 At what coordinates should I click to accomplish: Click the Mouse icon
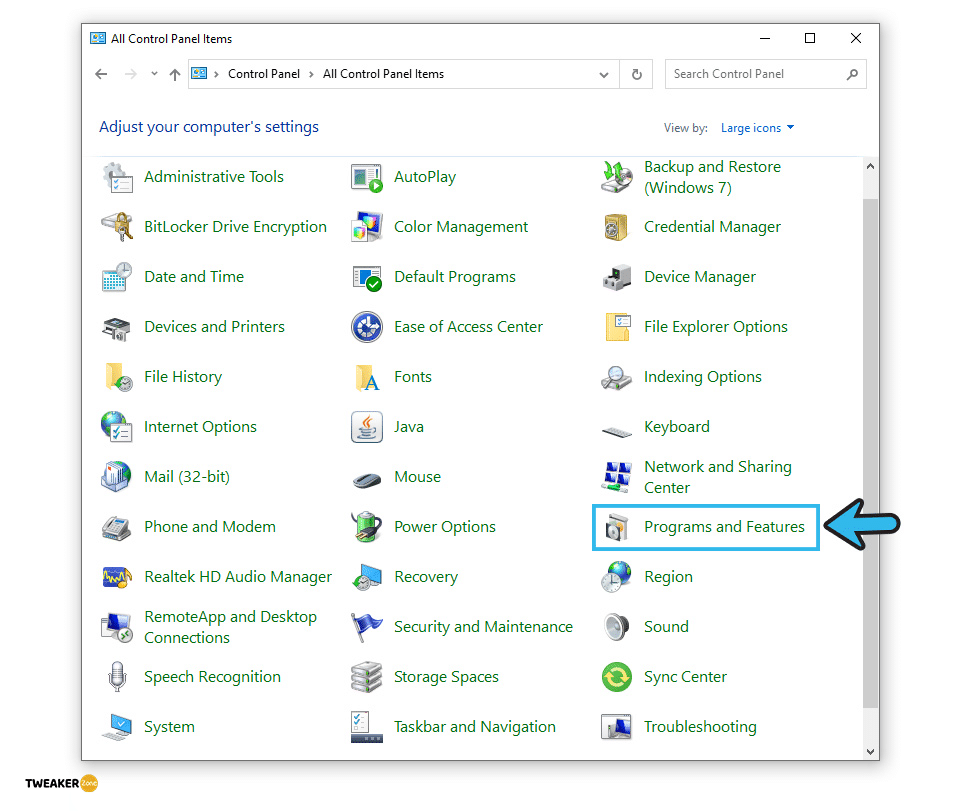(x=367, y=481)
